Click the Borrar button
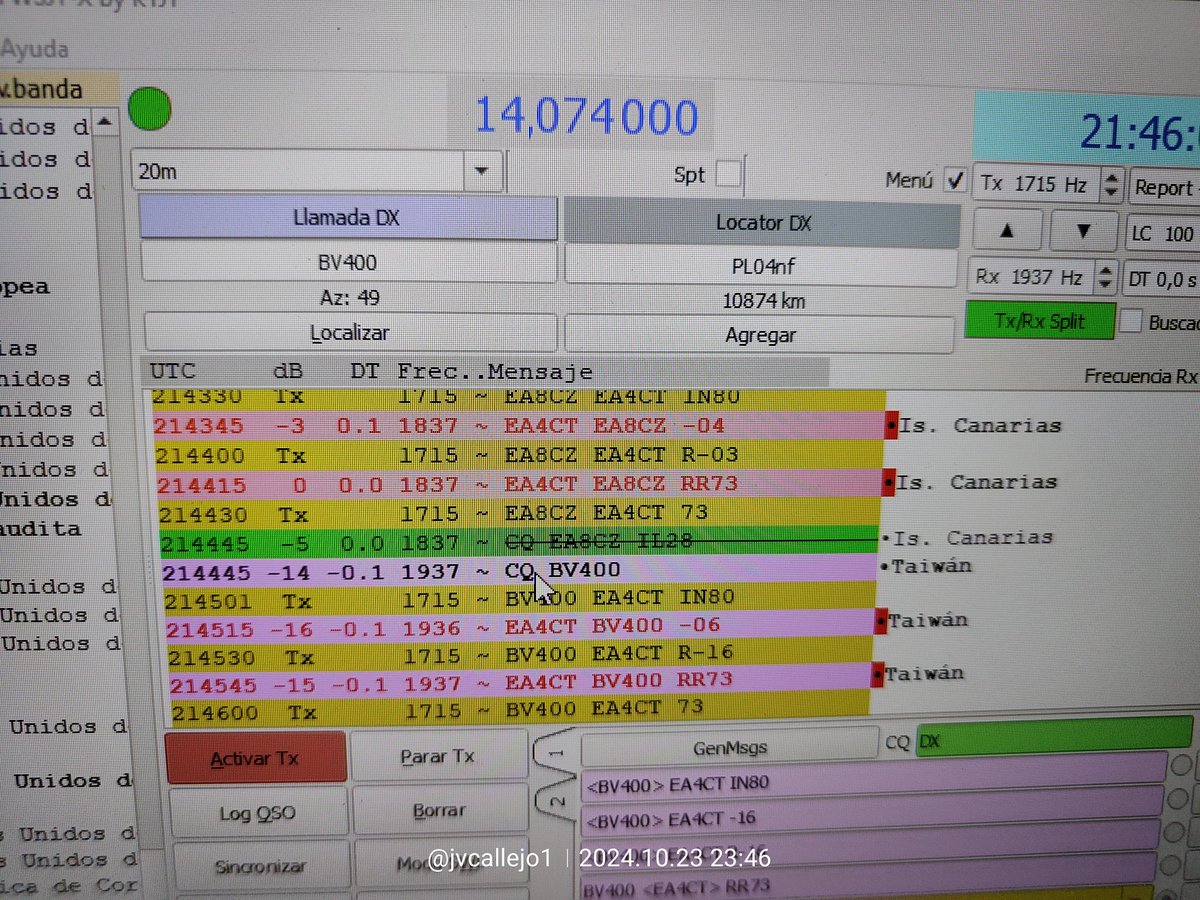Viewport: 1200px width, 900px height. pyautogui.click(x=439, y=811)
